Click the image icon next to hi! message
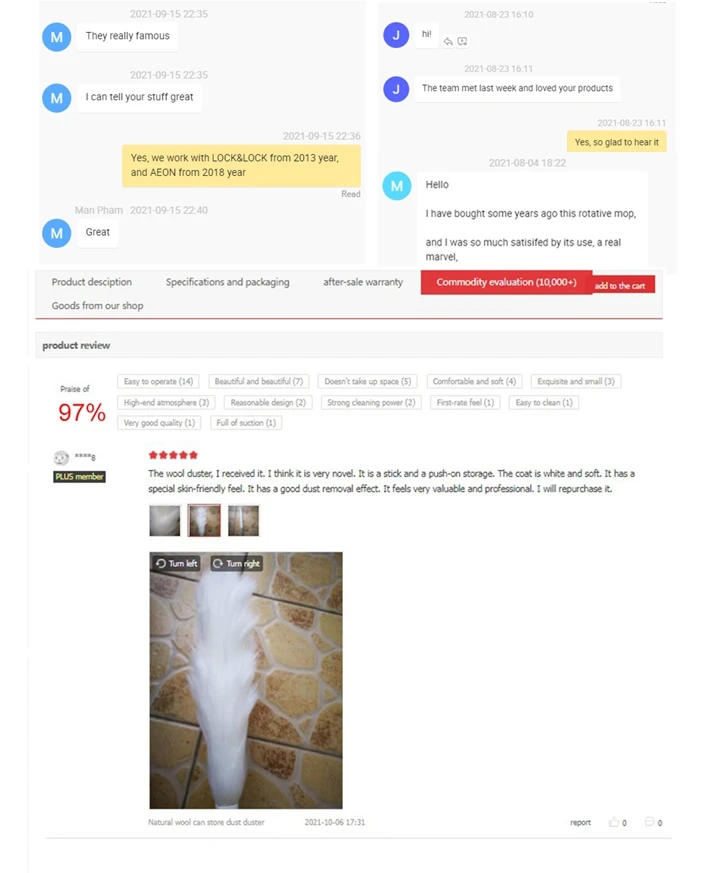Screen dimensions: 720x873 [x=462, y=42]
